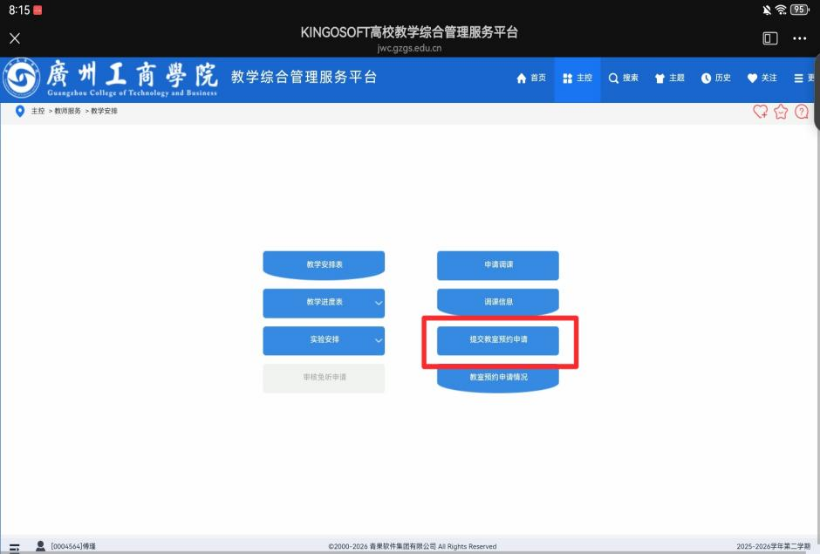Expand the 实验安排 dropdown chevron
This screenshot has height=554, width=821.
378,341
